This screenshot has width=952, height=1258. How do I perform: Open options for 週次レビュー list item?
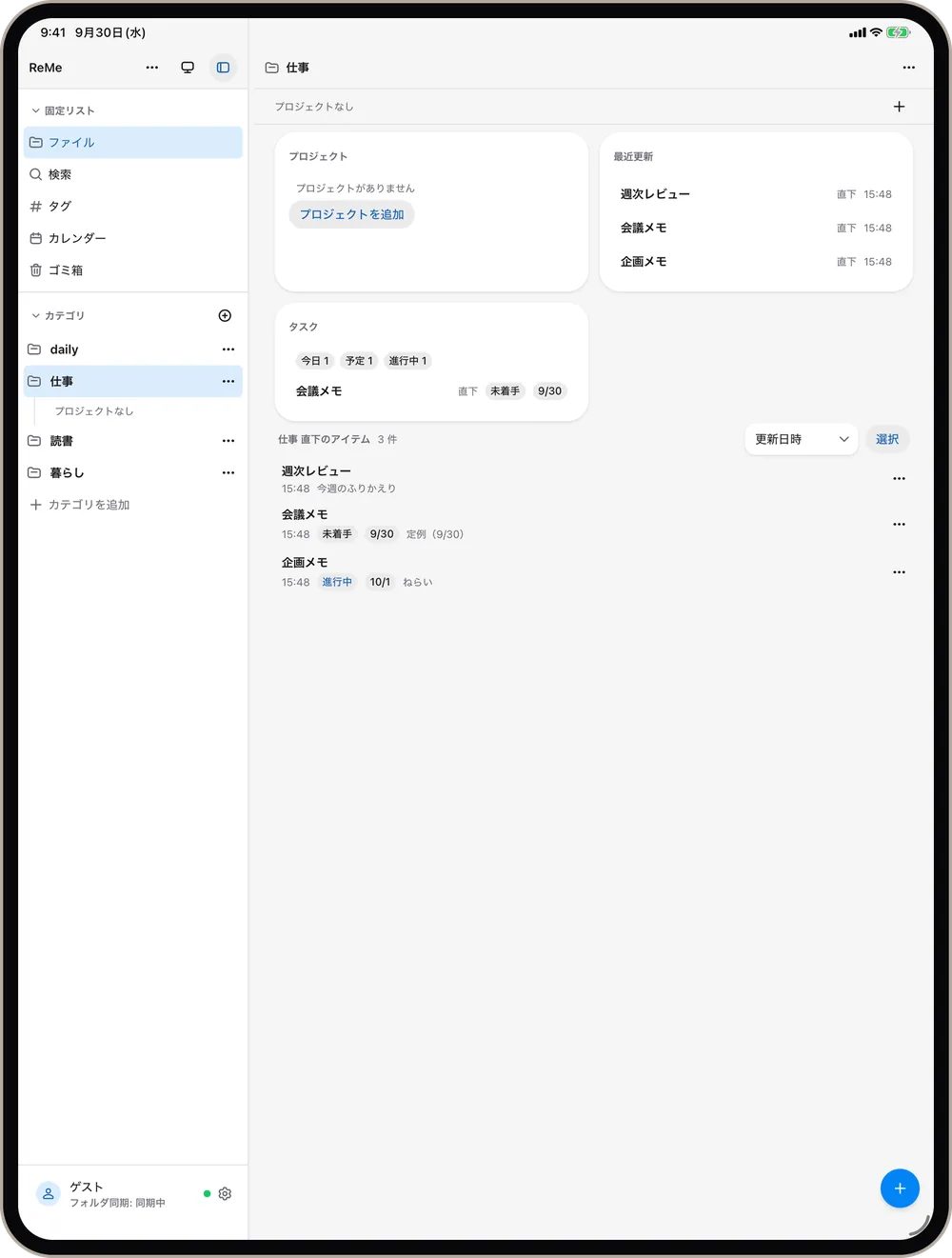pos(899,479)
